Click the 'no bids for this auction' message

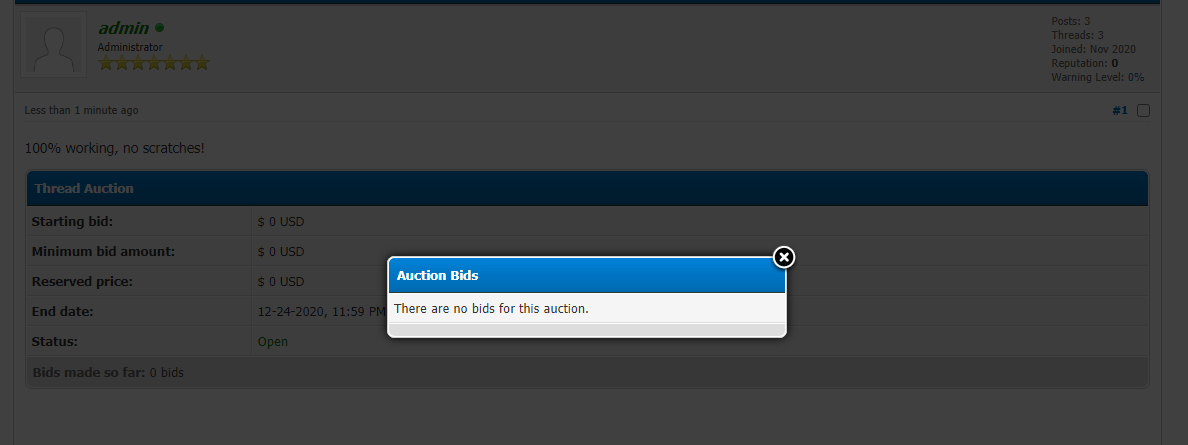tap(491, 308)
